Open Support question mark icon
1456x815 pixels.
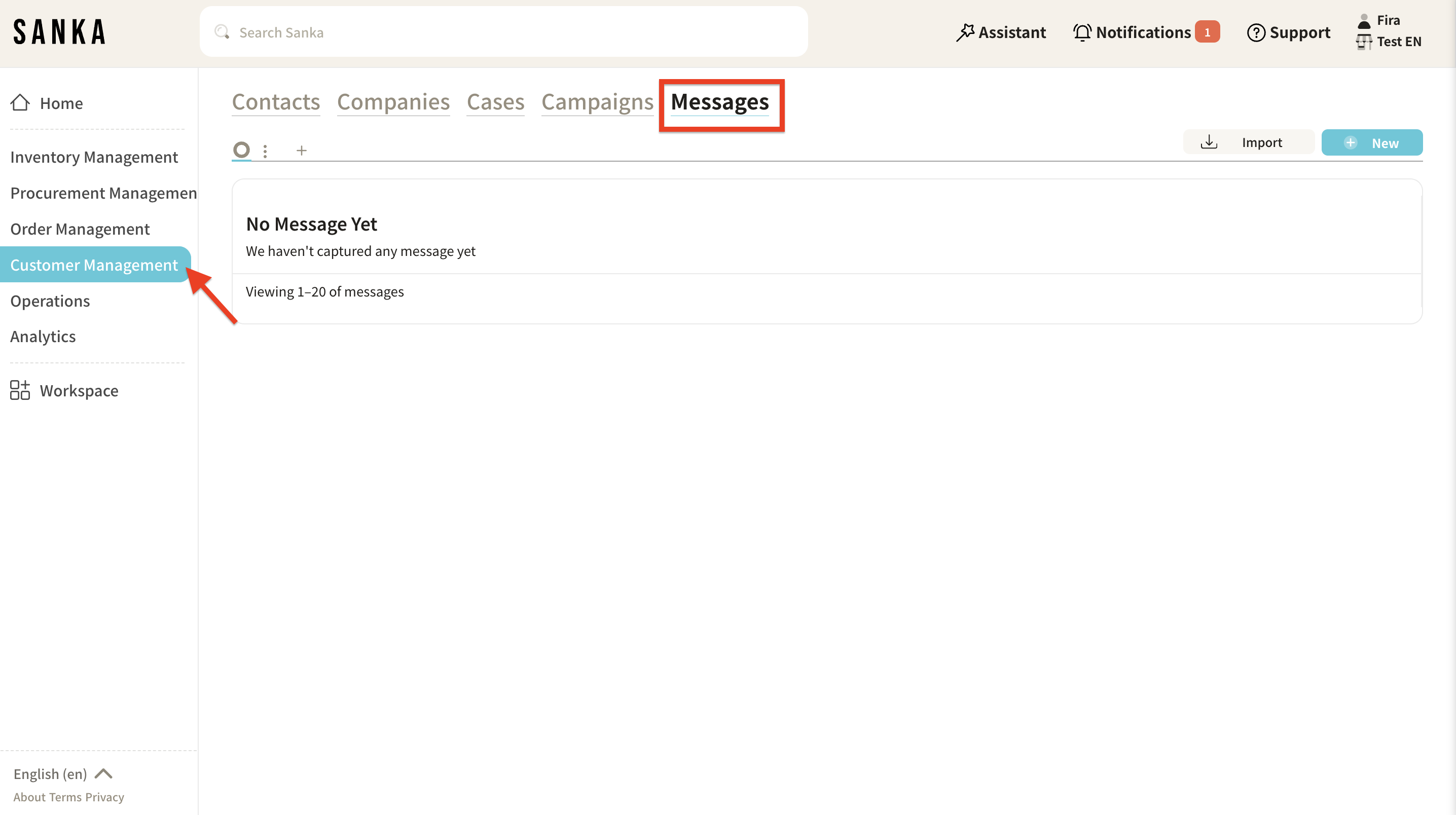tap(1255, 32)
